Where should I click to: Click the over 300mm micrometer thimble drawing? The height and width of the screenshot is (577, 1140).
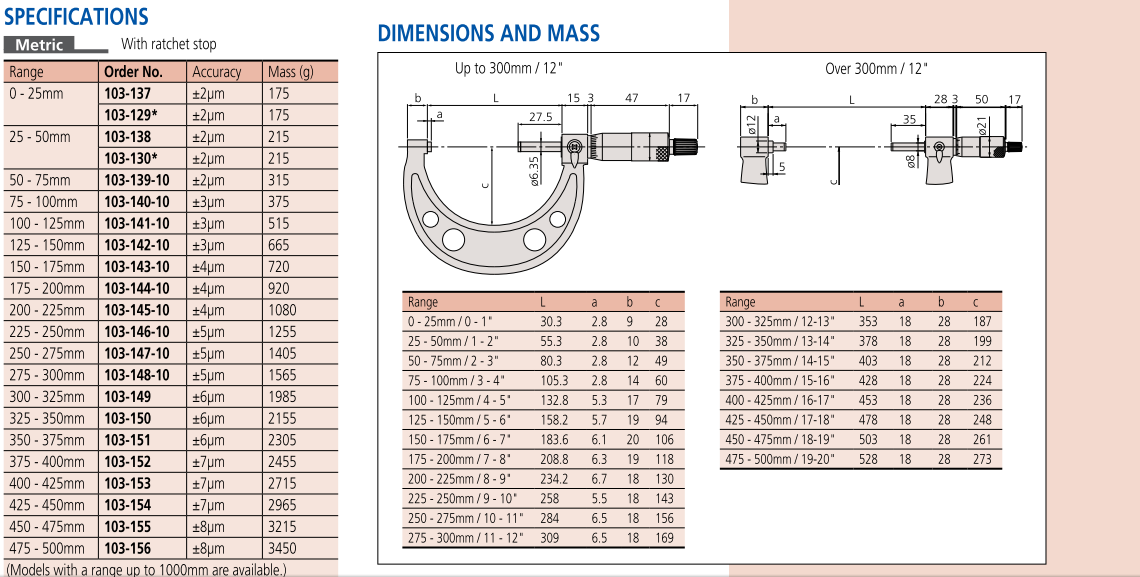click(970, 150)
